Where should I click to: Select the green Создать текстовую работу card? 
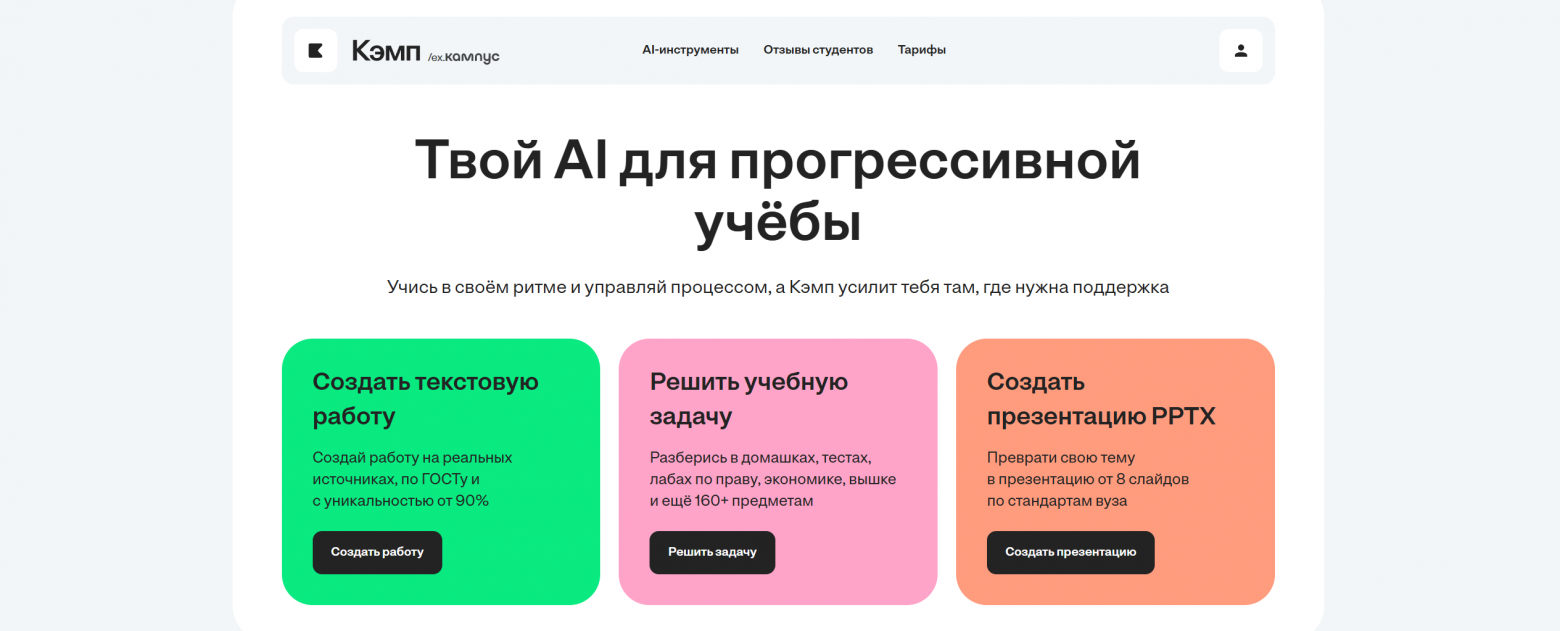pos(441,471)
